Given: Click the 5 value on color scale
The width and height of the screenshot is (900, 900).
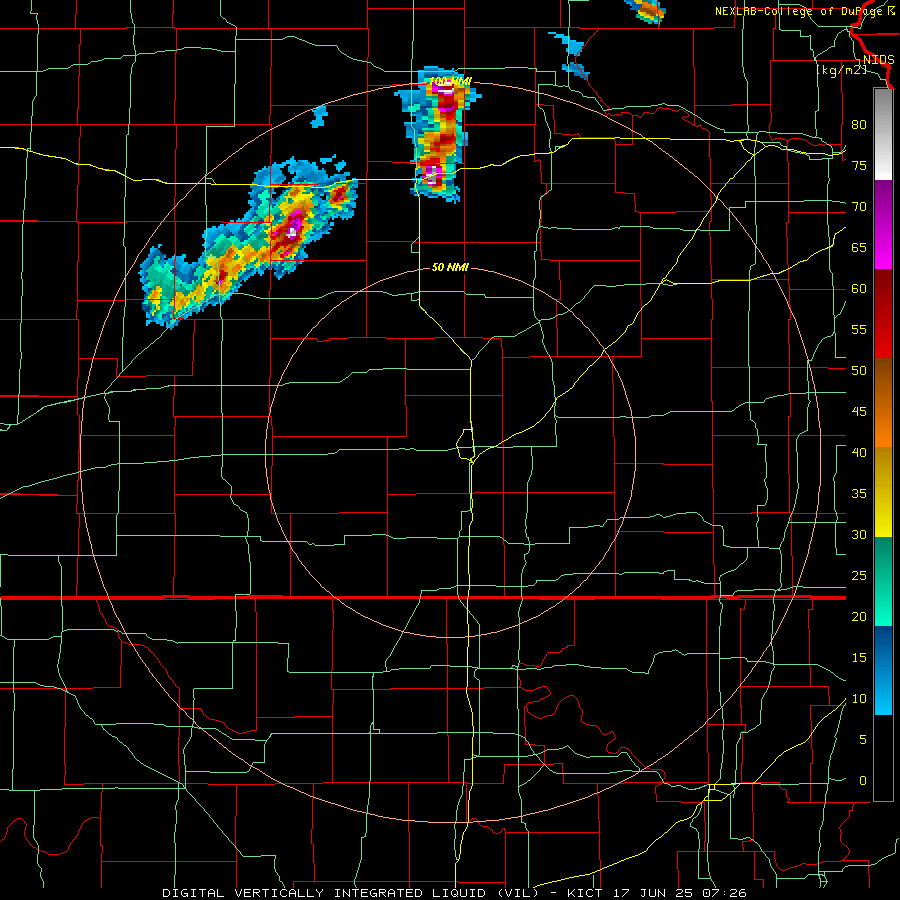Looking at the screenshot, I should pos(863,739).
